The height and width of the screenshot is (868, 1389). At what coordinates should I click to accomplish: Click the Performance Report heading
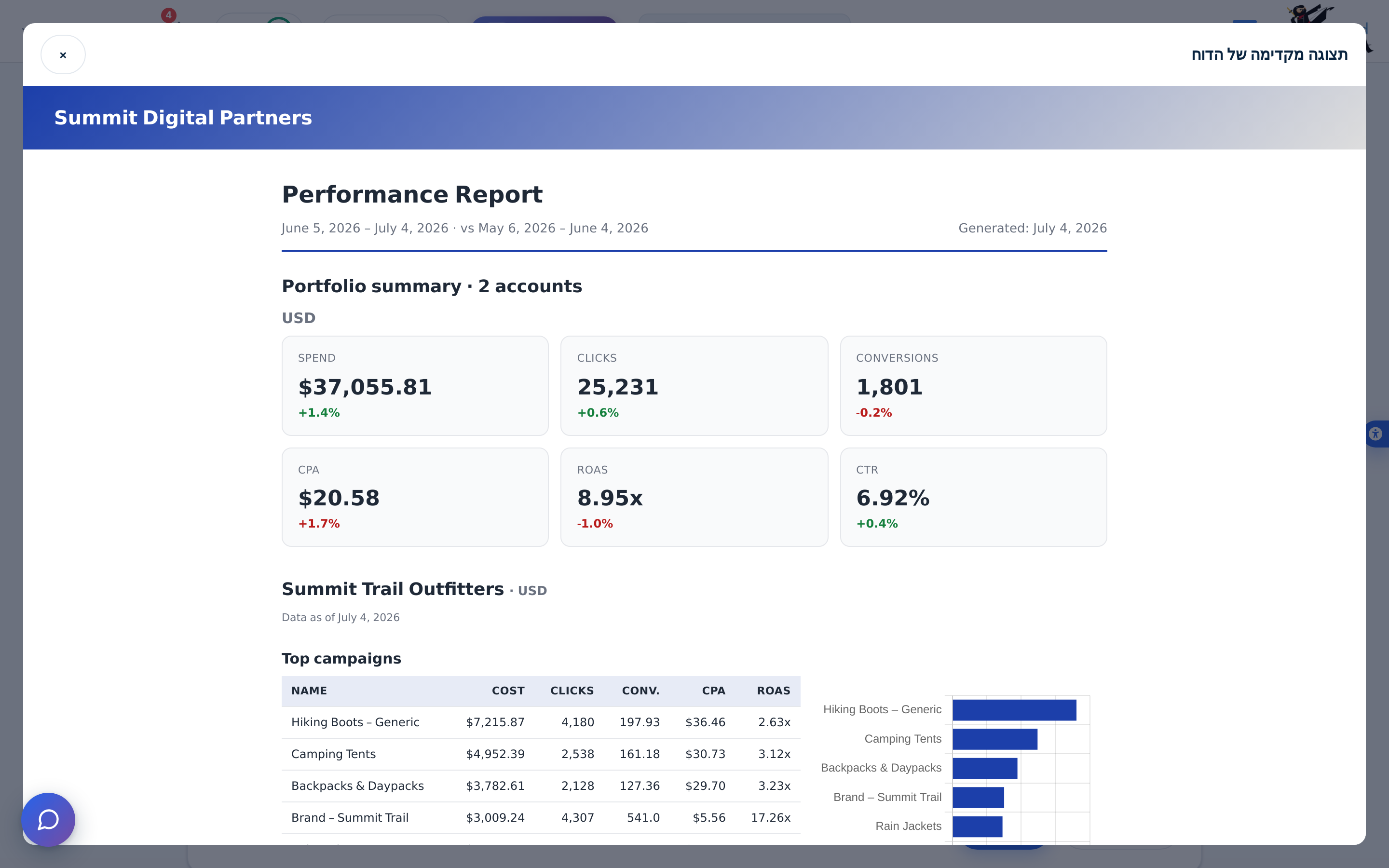(x=412, y=195)
